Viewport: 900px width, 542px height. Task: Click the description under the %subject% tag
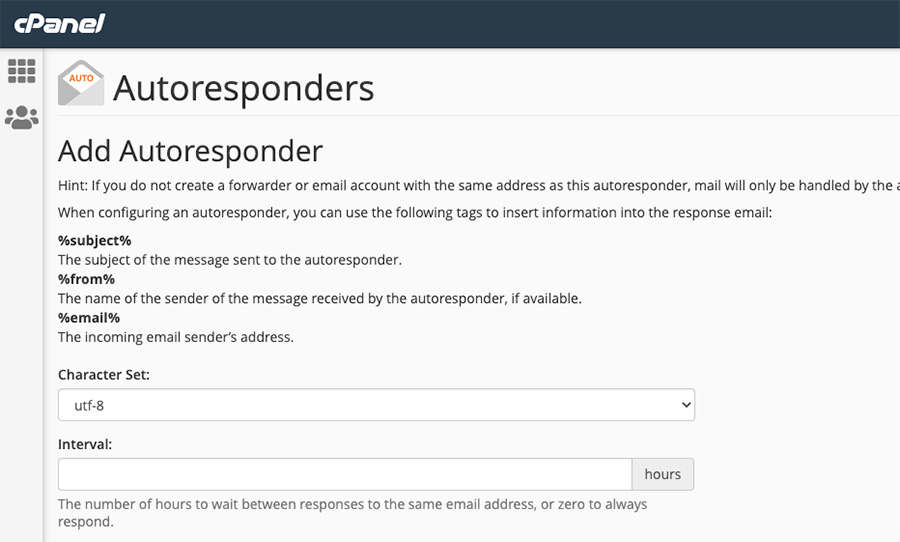coord(229,260)
